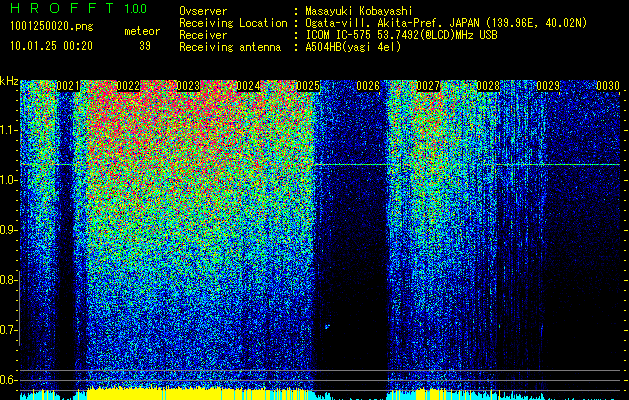629x400 pixels.
Task: Click the kHz axis unit label
Action: click(x=9, y=81)
